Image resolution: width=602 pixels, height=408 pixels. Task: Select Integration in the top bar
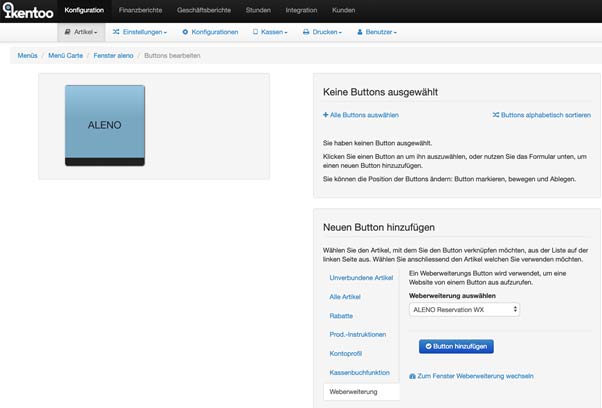(x=301, y=10)
